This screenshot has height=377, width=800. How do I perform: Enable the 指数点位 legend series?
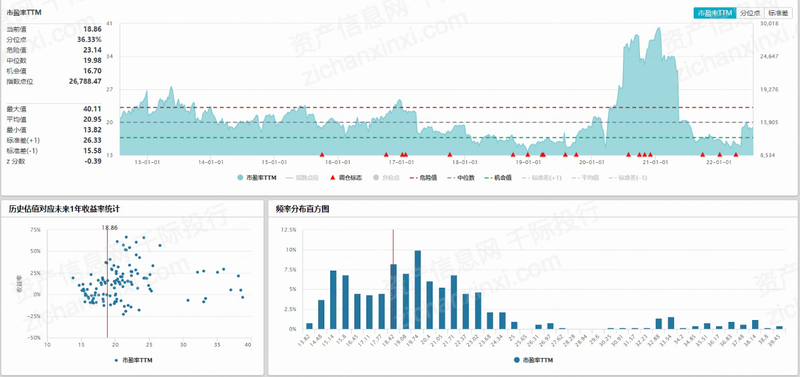303,178
